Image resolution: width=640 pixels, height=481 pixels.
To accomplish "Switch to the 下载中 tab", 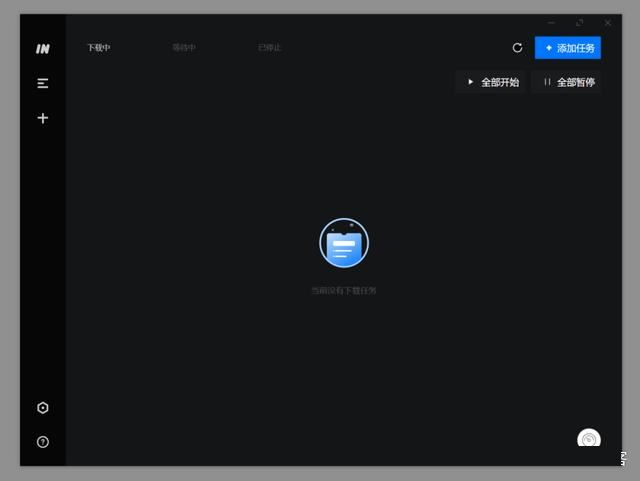I will [98, 48].
